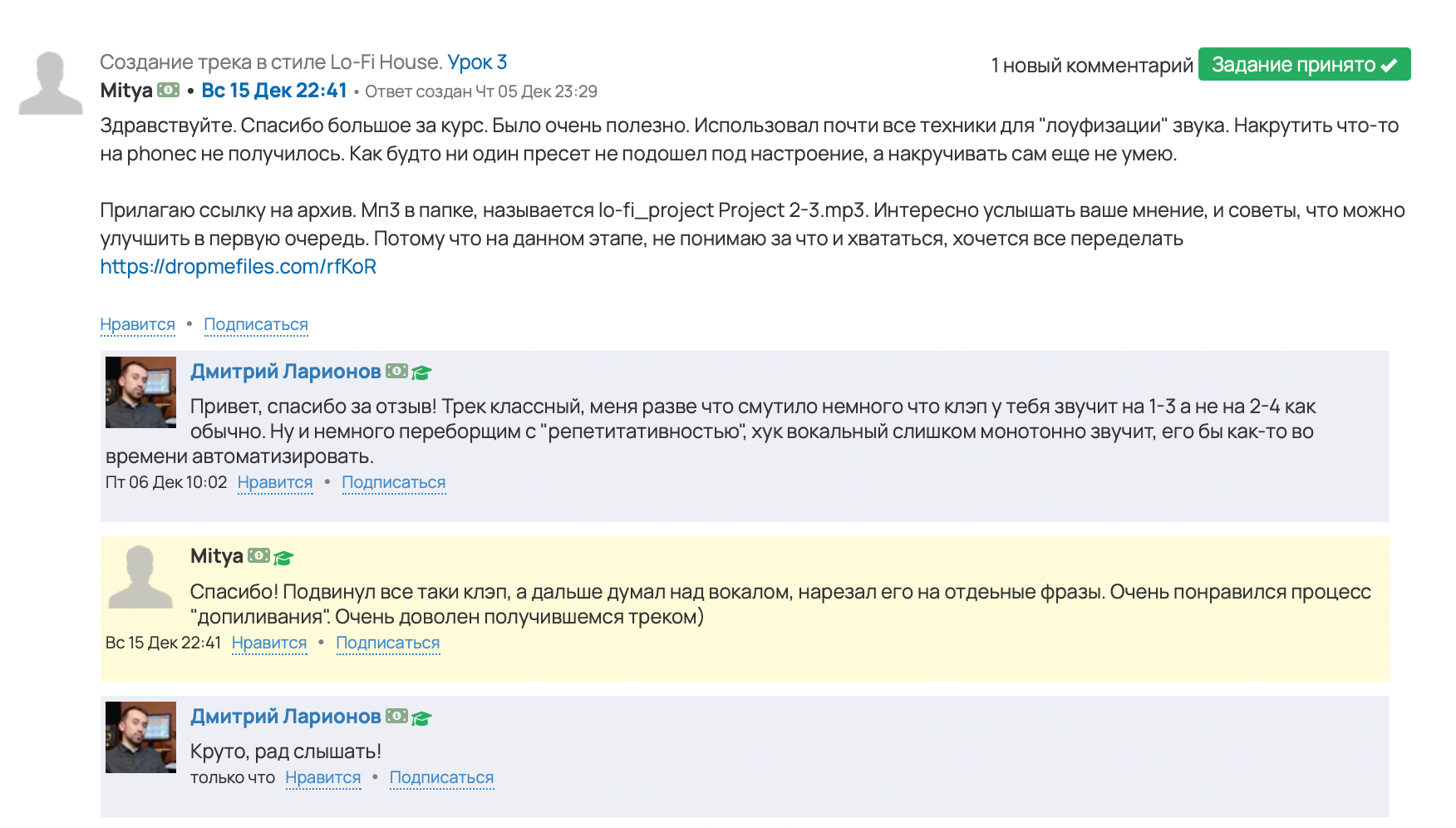Screen dimensions: 1456x828
Task: Click the money badge in Mitya's highlighted comment
Action: point(259,555)
